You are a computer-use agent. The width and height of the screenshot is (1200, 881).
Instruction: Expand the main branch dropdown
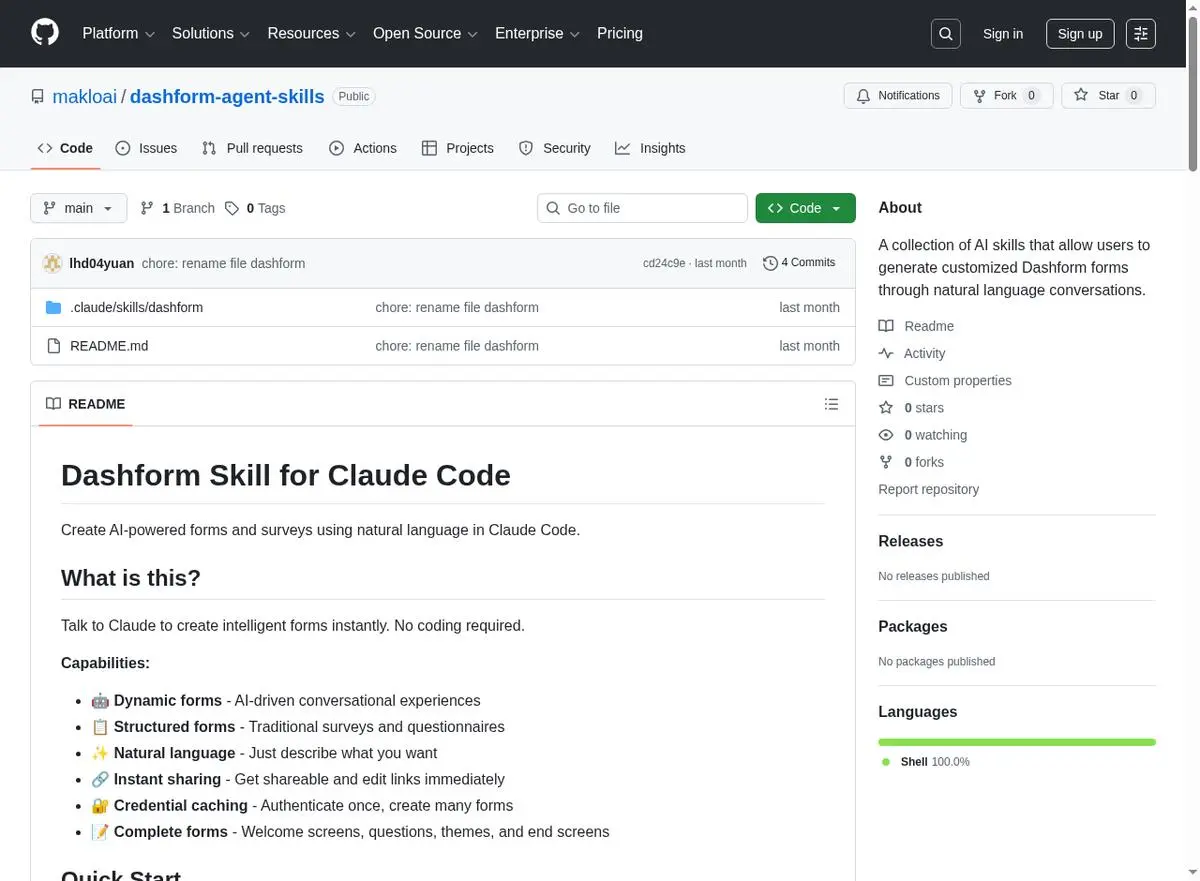[x=79, y=208]
